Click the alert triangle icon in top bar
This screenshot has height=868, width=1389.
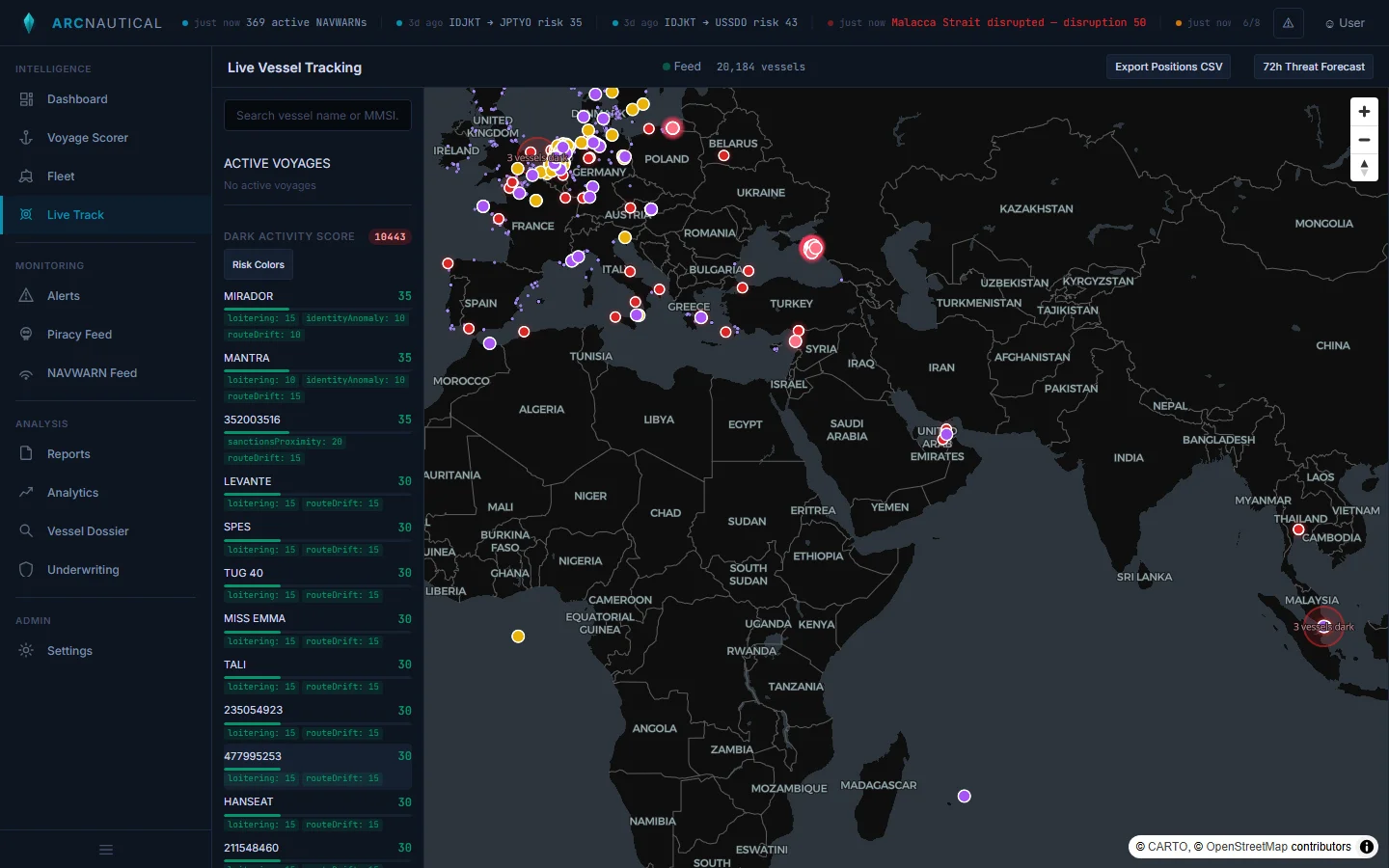[x=1288, y=23]
